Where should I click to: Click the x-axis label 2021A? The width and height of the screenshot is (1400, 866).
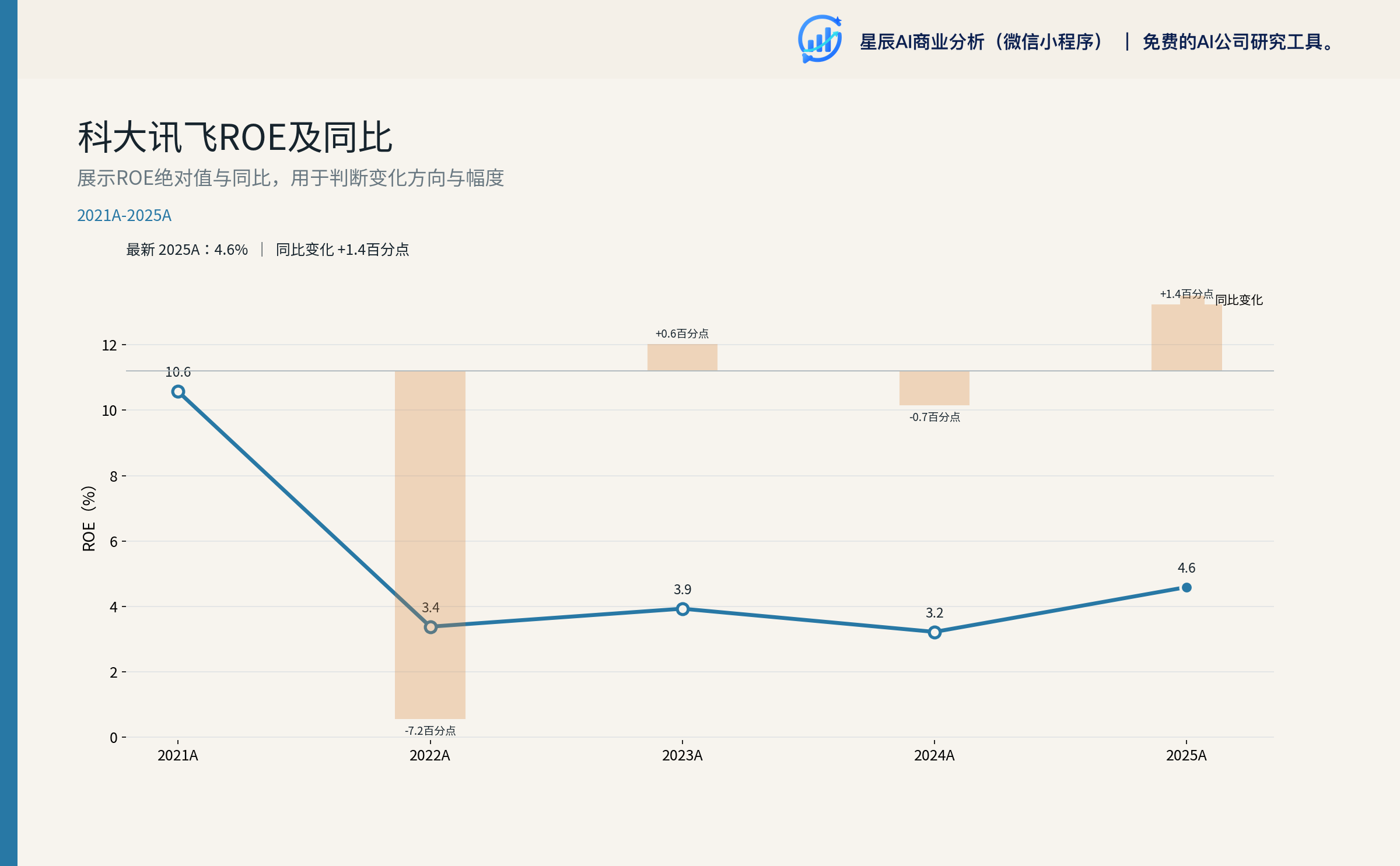(178, 756)
